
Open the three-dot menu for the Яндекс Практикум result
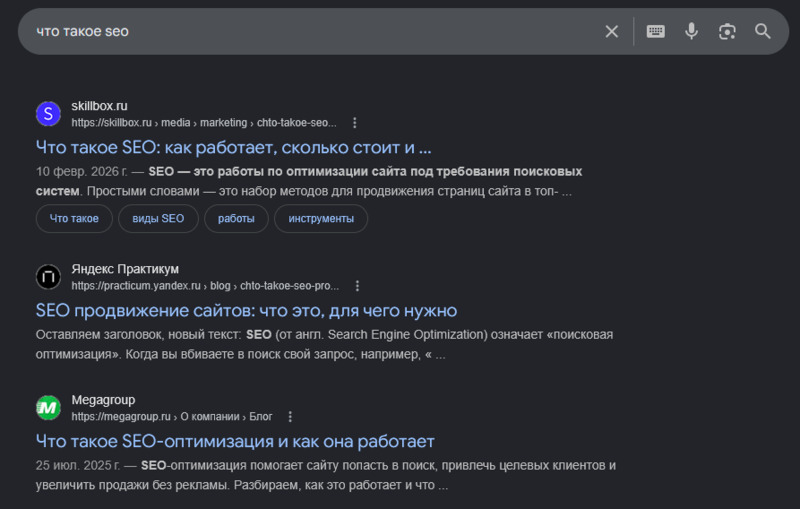(x=357, y=286)
